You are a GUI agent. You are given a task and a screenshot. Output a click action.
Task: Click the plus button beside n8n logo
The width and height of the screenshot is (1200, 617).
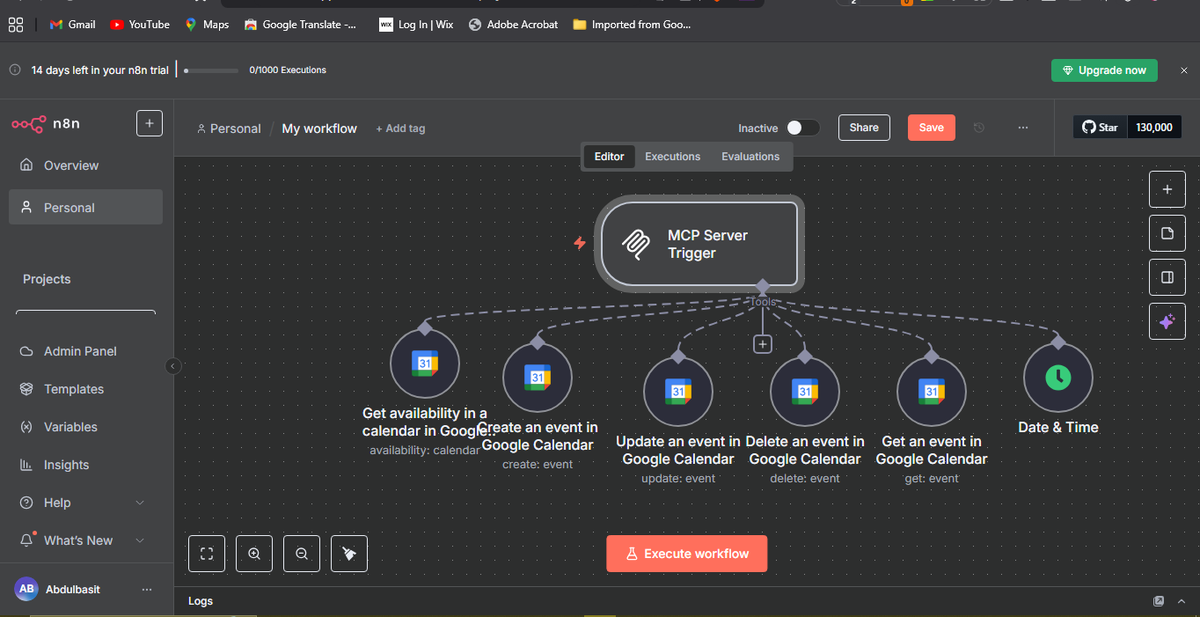pos(149,124)
